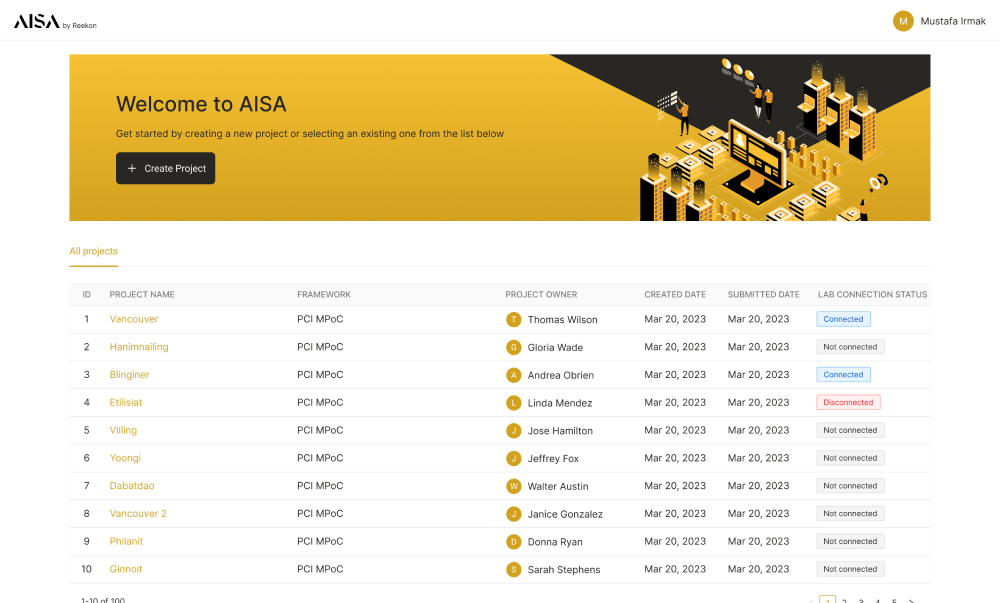The width and height of the screenshot is (1000, 603).
Task: Select Linda Mendez's avatar icon
Action: pos(513,403)
